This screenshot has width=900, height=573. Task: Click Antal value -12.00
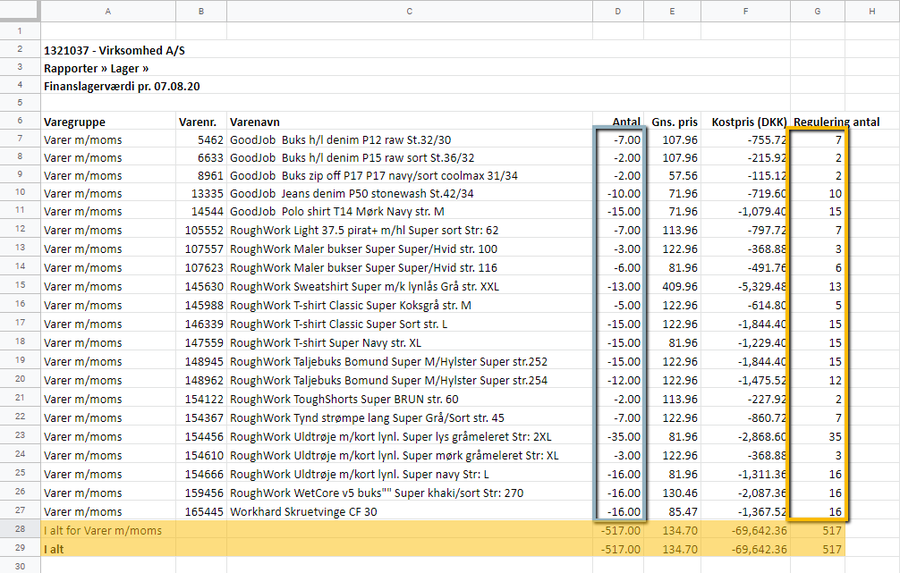(x=624, y=380)
